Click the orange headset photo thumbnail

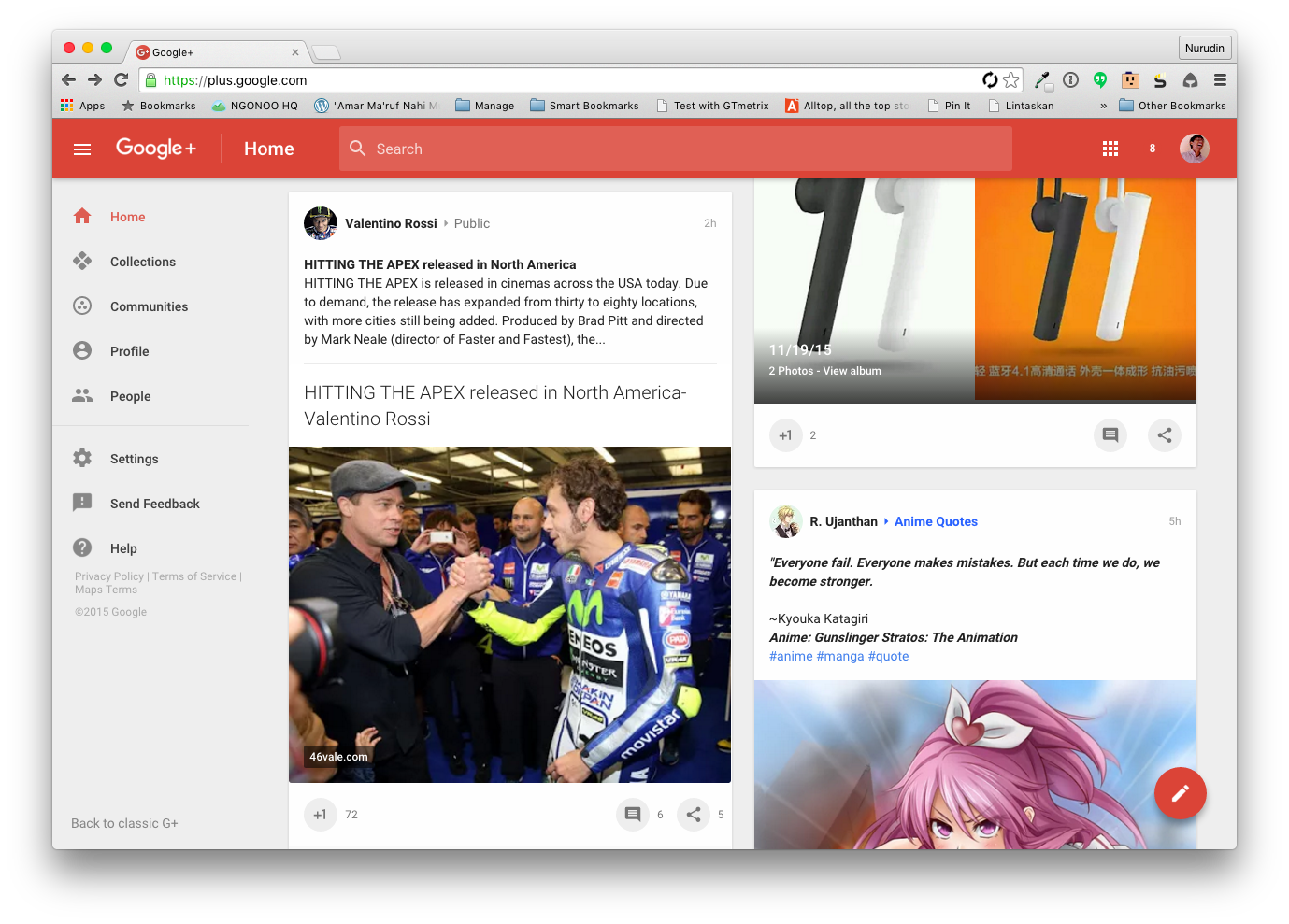[x=1085, y=290]
